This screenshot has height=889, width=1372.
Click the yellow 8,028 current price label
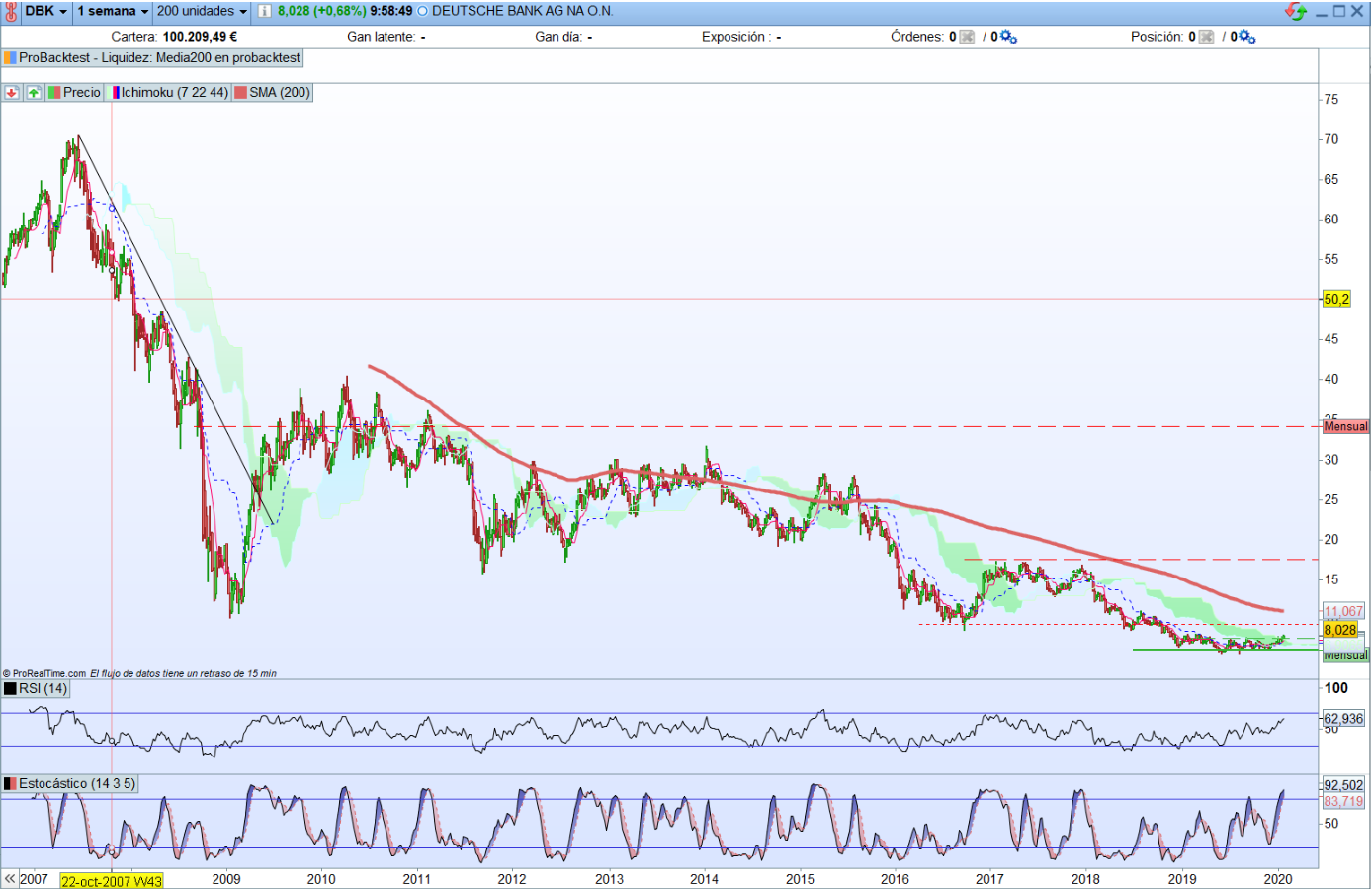coord(1340,630)
